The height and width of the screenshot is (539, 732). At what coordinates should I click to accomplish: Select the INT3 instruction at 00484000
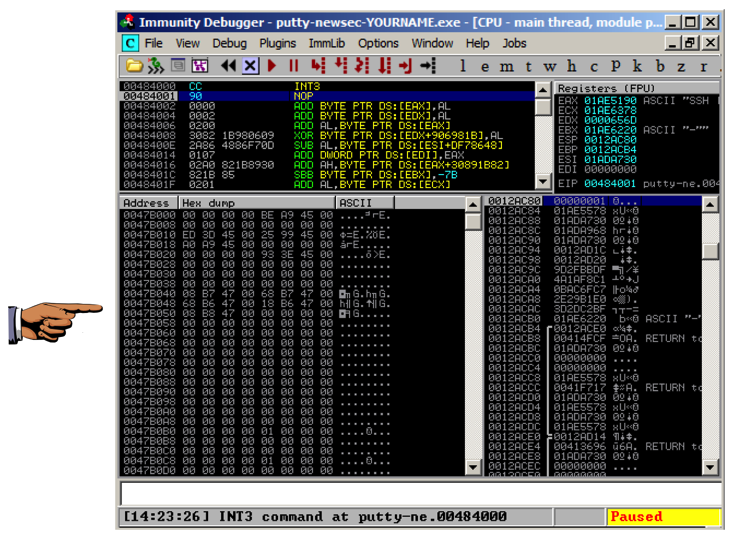(x=327, y=86)
